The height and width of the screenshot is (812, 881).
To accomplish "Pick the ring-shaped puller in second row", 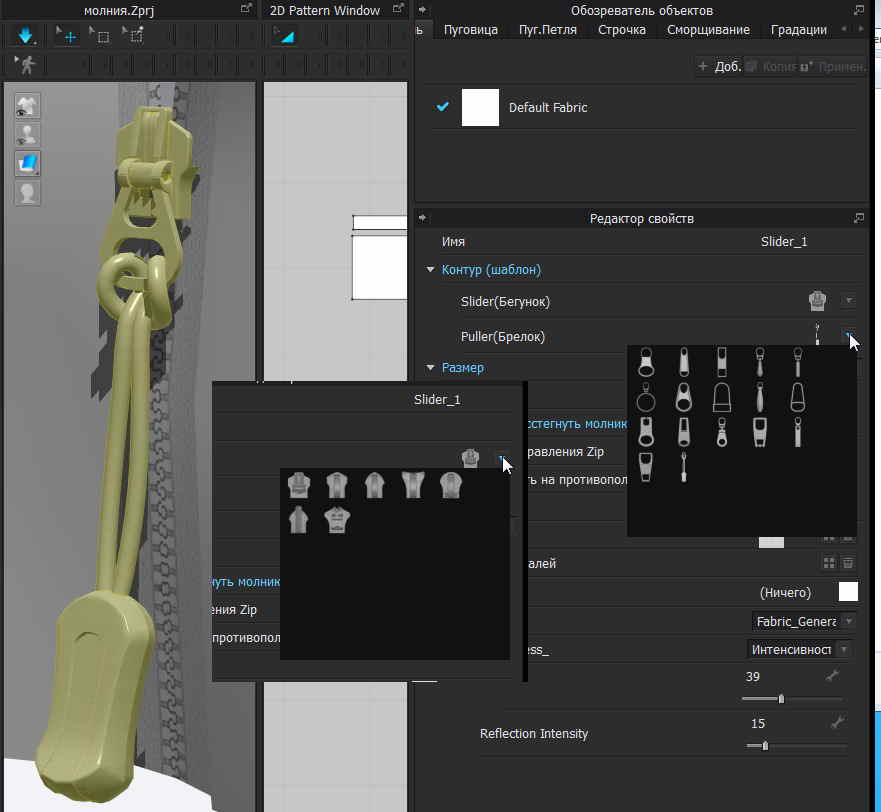I will pyautogui.click(x=646, y=397).
